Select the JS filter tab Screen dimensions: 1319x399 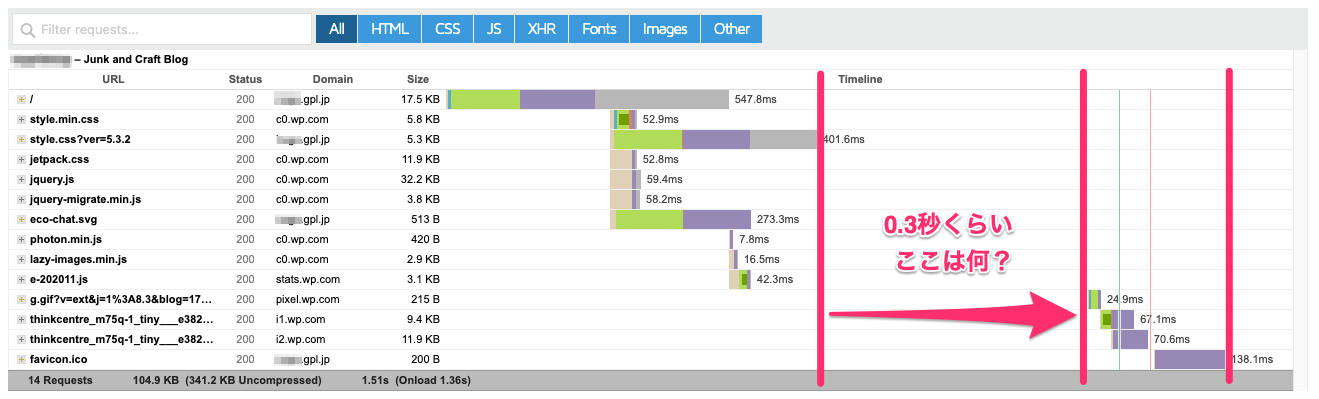494,29
